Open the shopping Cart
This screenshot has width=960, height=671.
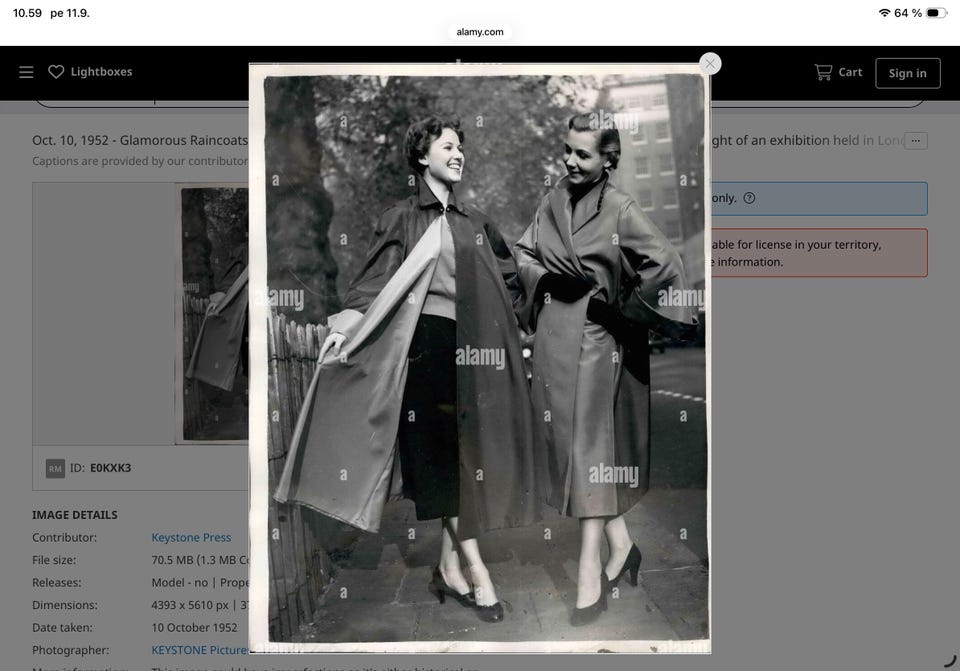pos(838,72)
